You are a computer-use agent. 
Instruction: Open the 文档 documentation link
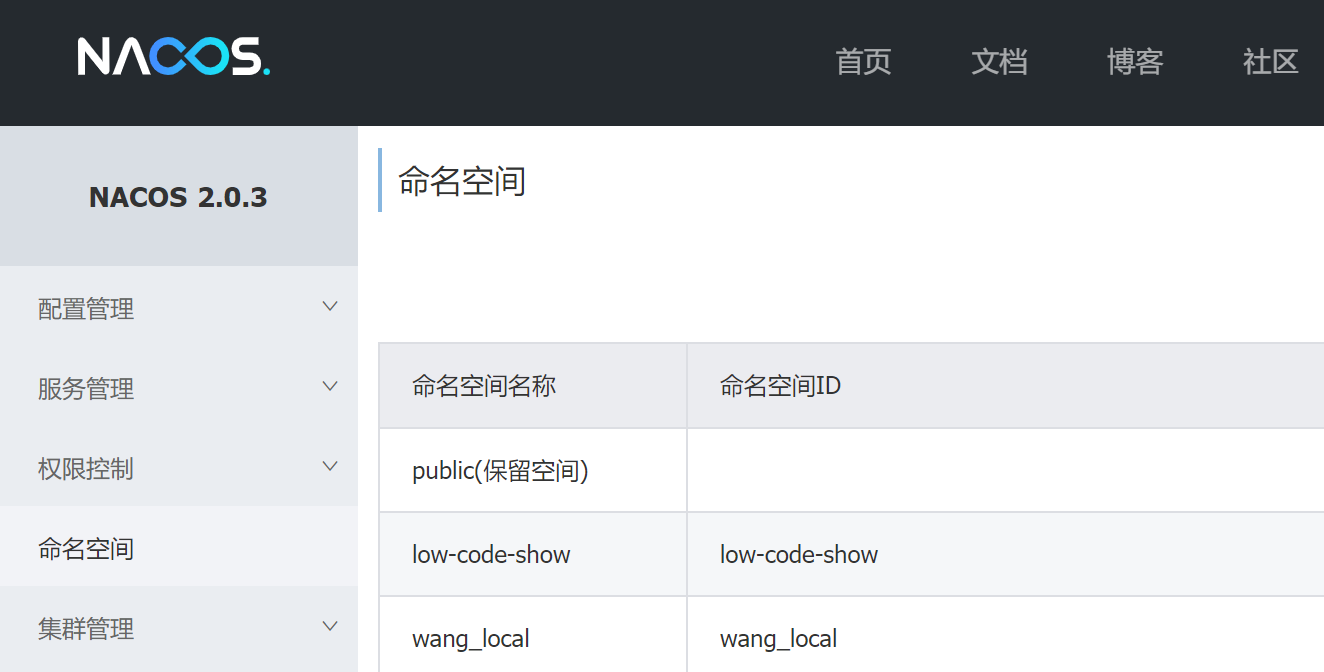click(x=999, y=62)
